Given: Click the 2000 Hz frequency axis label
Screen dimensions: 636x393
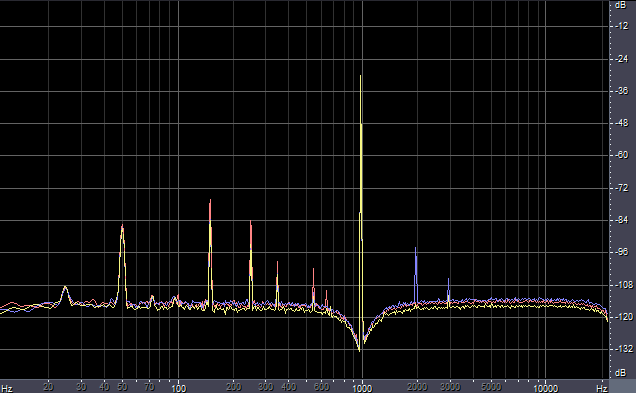Looking at the screenshot, I should pos(417,387).
